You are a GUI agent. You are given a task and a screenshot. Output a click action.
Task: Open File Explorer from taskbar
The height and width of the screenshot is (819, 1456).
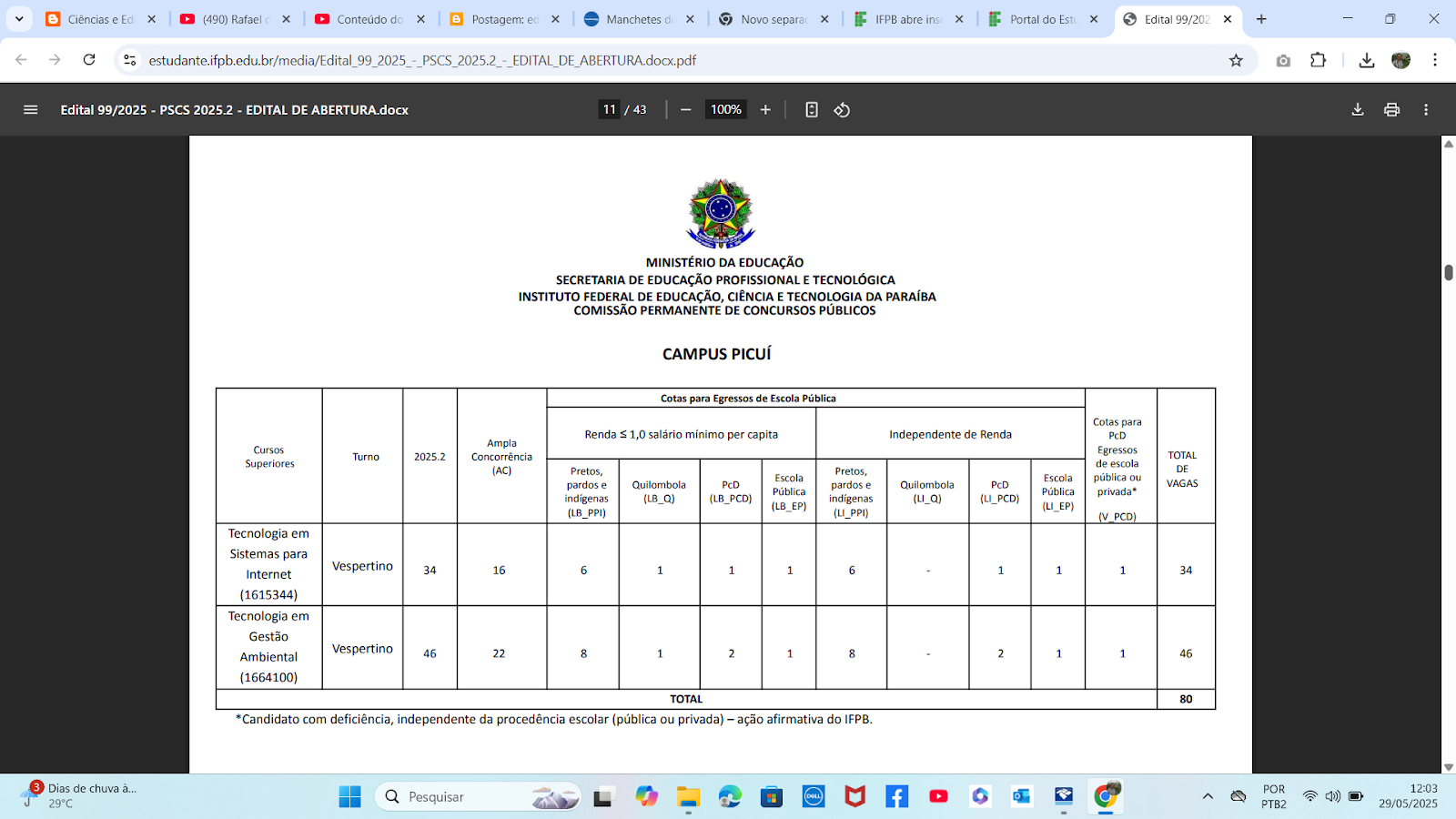(x=688, y=797)
